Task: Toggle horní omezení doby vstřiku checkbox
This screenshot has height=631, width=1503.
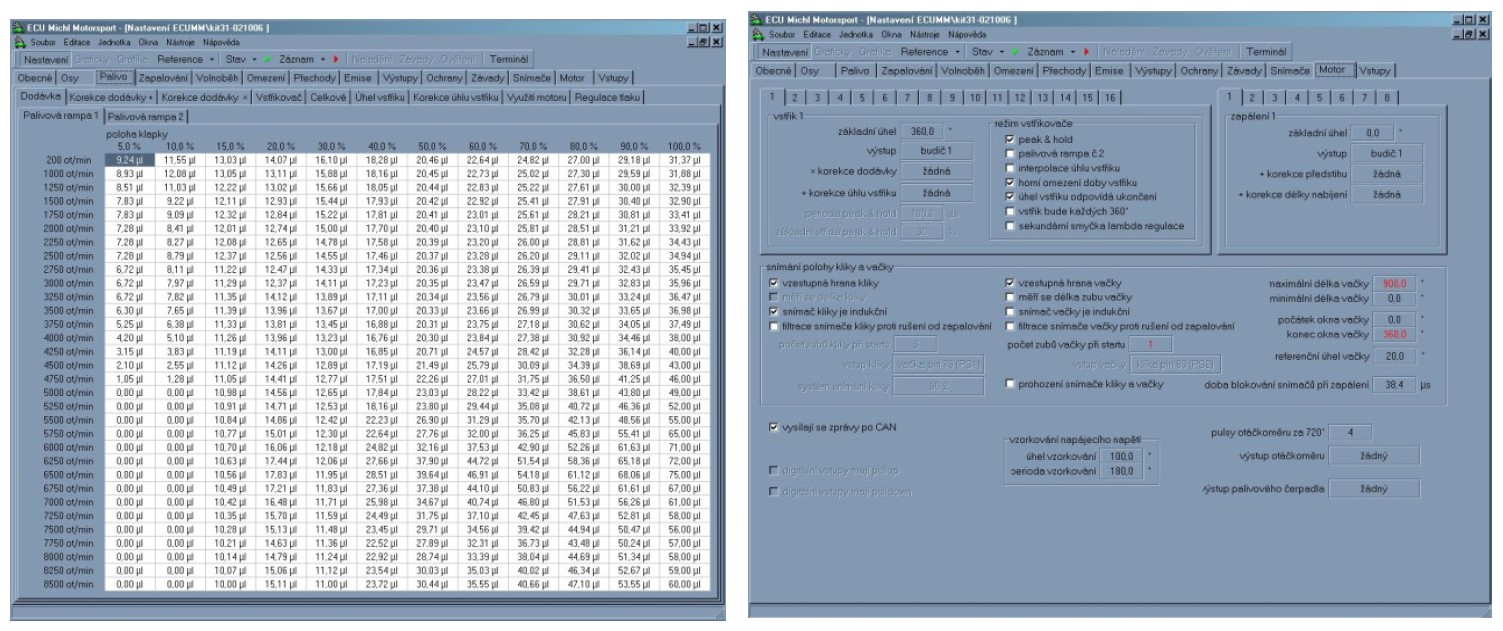Action: [x=1009, y=182]
